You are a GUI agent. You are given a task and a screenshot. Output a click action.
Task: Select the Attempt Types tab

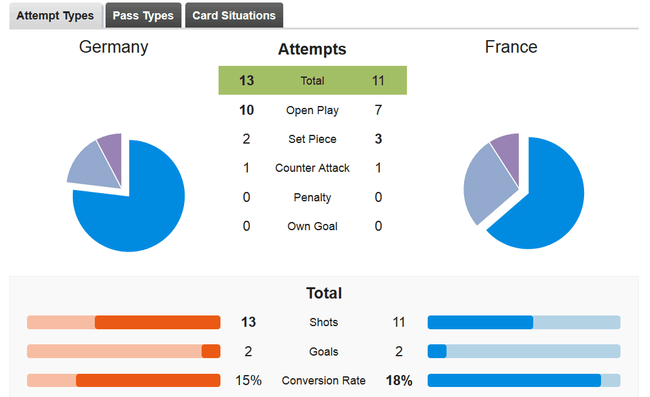point(56,16)
